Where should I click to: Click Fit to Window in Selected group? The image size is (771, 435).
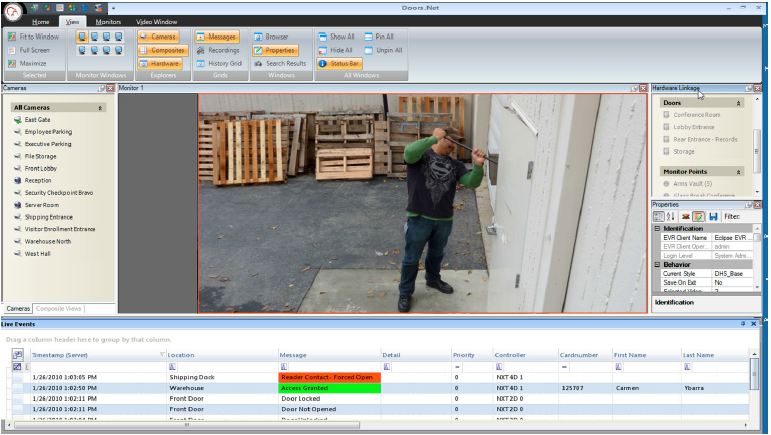33,36
